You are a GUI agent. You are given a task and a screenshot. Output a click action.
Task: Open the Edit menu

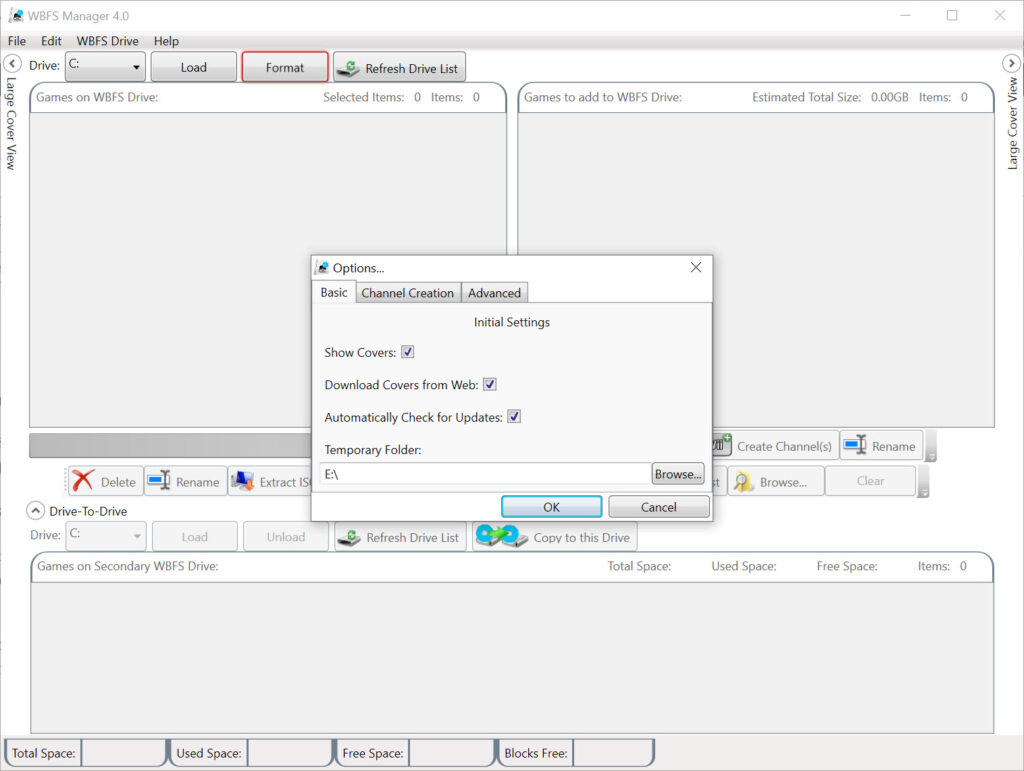coord(51,40)
